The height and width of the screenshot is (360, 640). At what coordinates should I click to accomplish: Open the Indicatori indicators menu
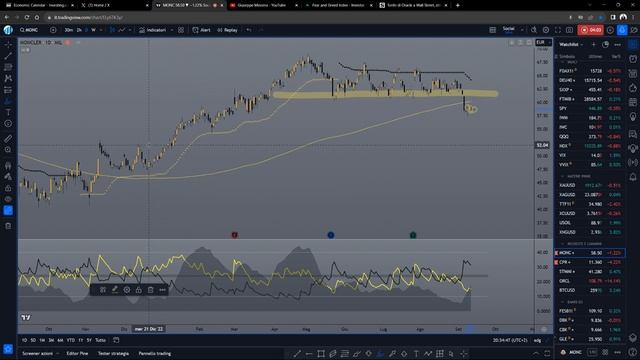(153, 30)
